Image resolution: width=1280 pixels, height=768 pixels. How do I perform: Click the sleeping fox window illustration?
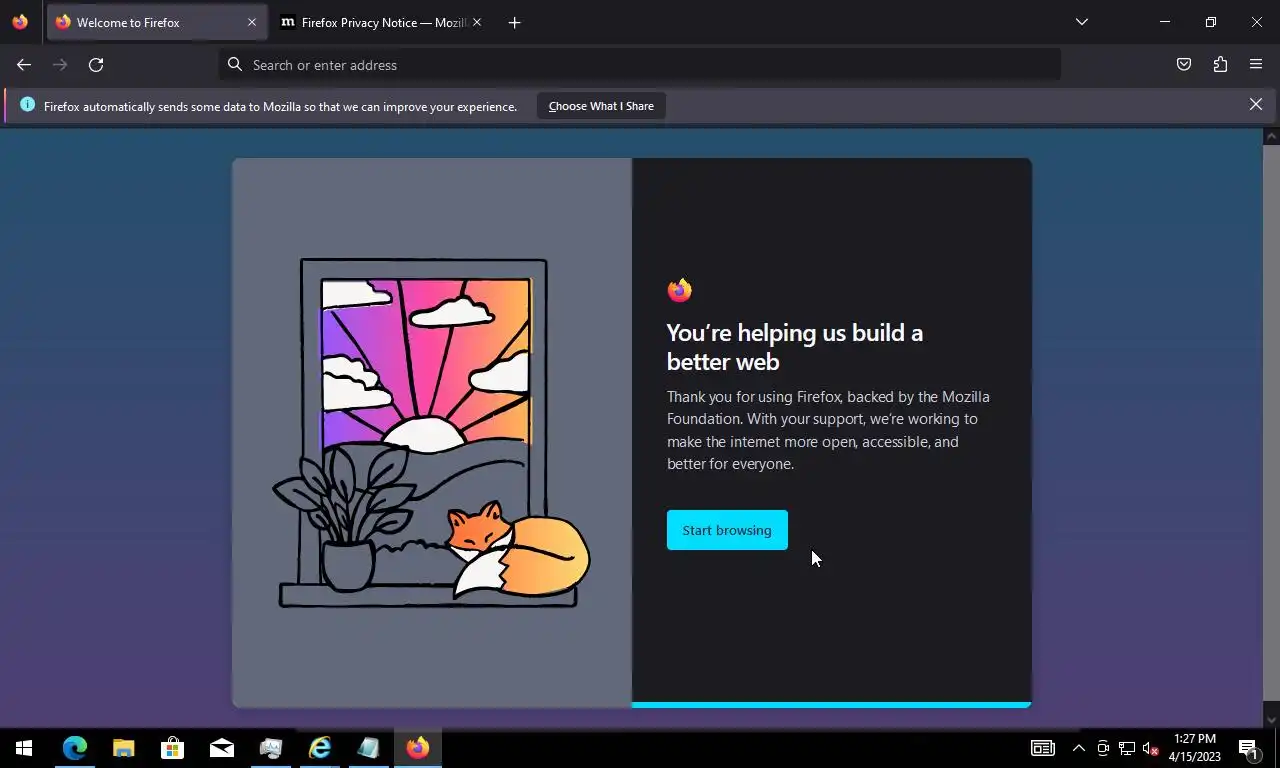pos(432,432)
